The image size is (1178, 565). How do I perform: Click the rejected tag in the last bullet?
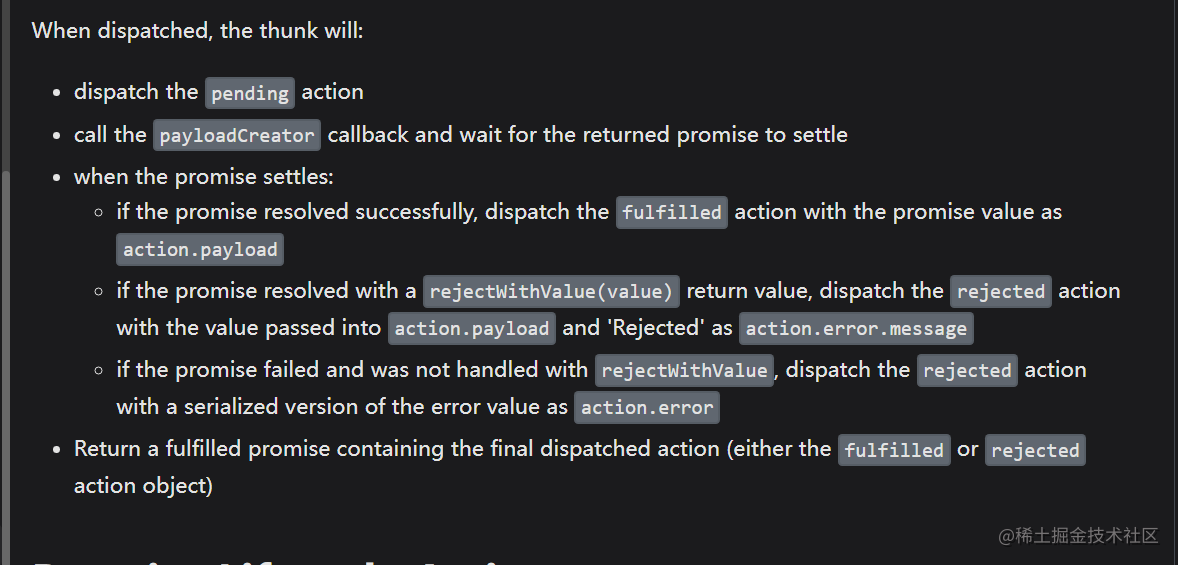(1035, 450)
